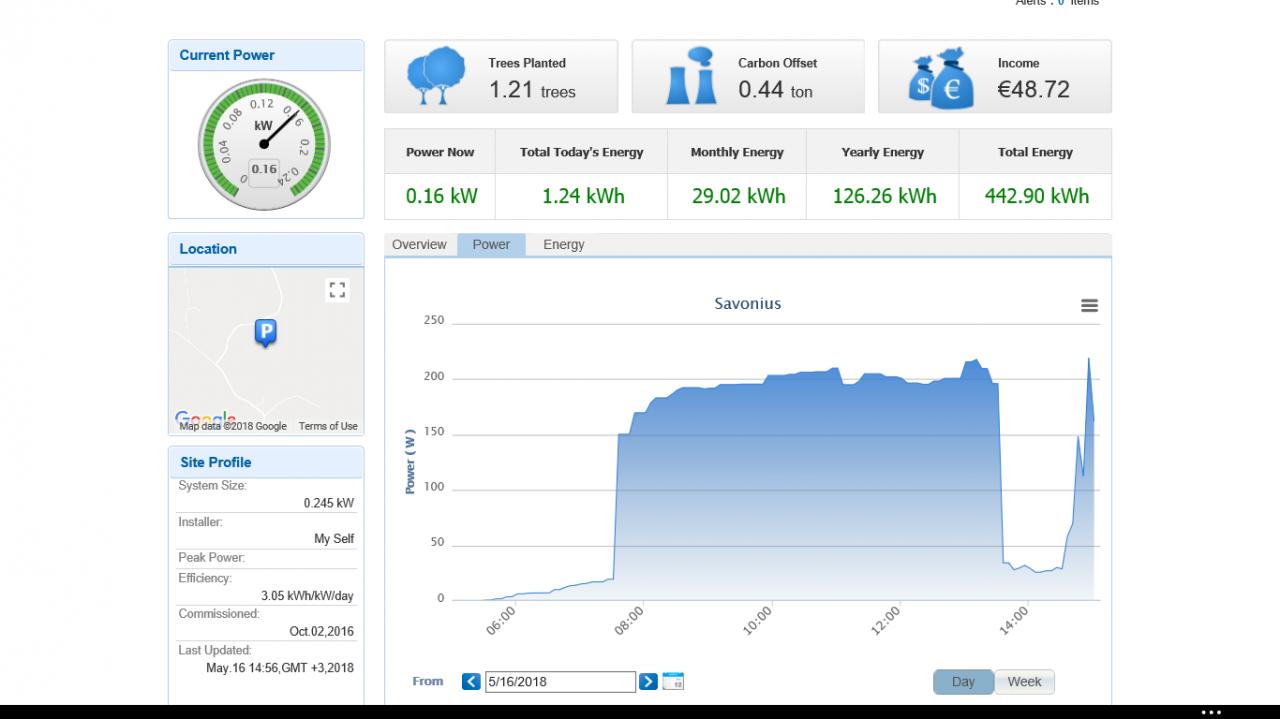Switch to the Overview tab
This screenshot has width=1280, height=719.
(419, 245)
